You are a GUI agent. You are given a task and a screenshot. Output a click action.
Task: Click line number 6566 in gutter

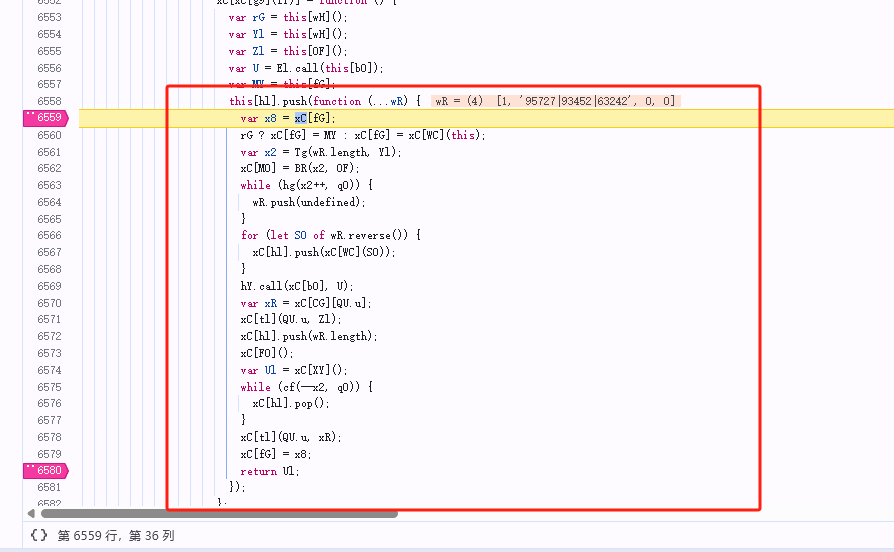click(49, 236)
